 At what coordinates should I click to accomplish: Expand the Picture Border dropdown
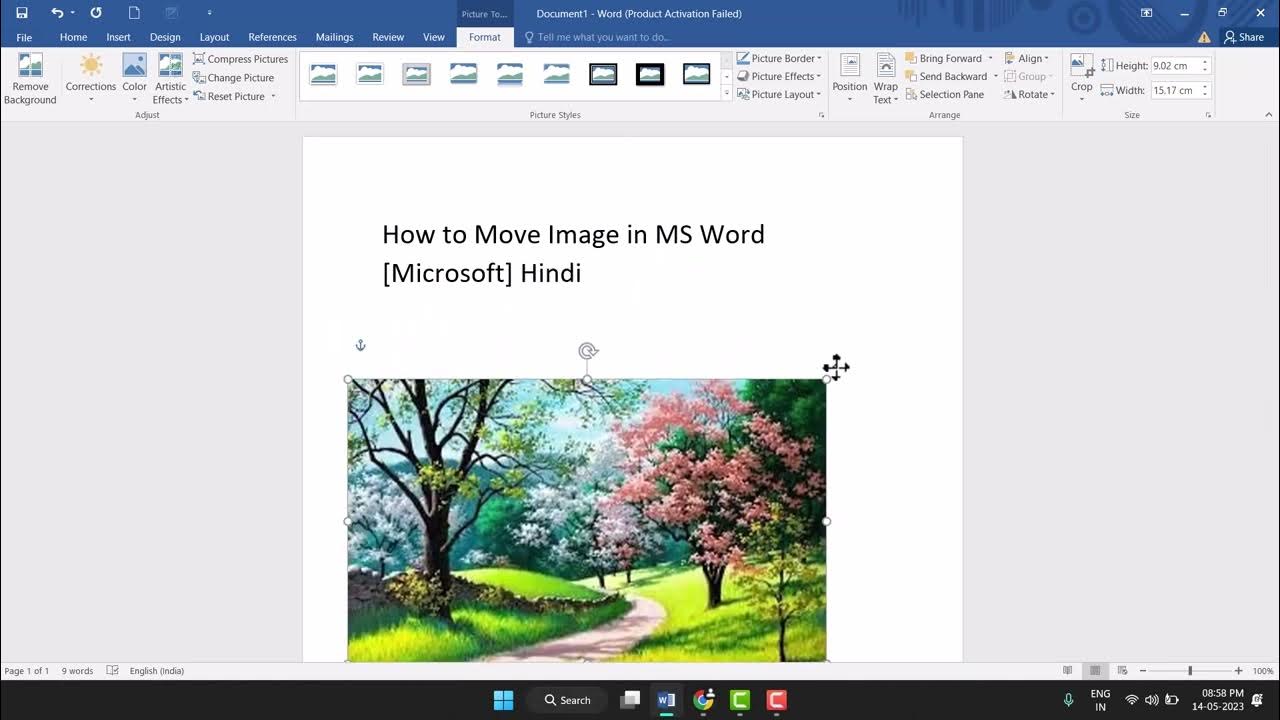tap(779, 58)
